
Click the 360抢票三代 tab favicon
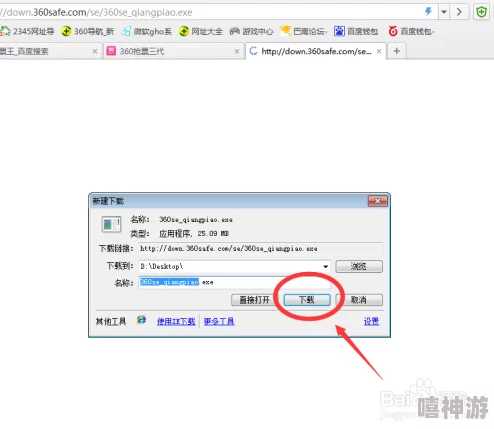(111, 51)
